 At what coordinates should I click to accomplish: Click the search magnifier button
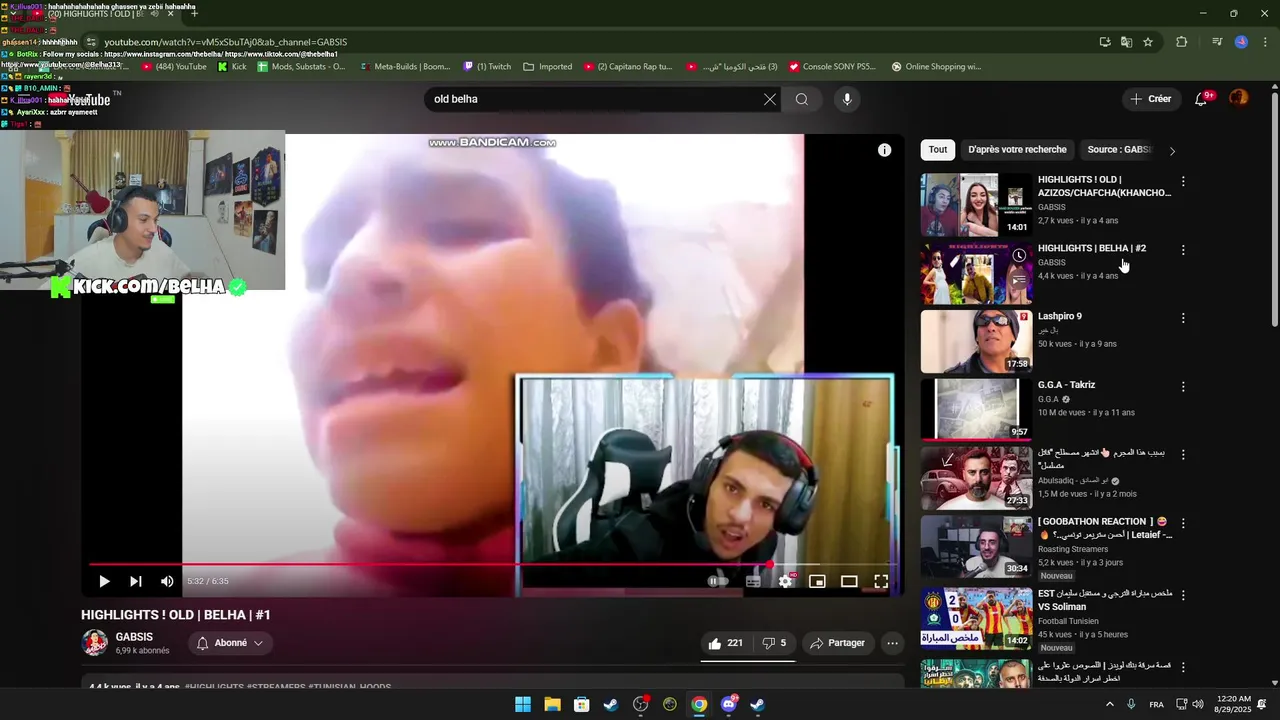point(802,99)
